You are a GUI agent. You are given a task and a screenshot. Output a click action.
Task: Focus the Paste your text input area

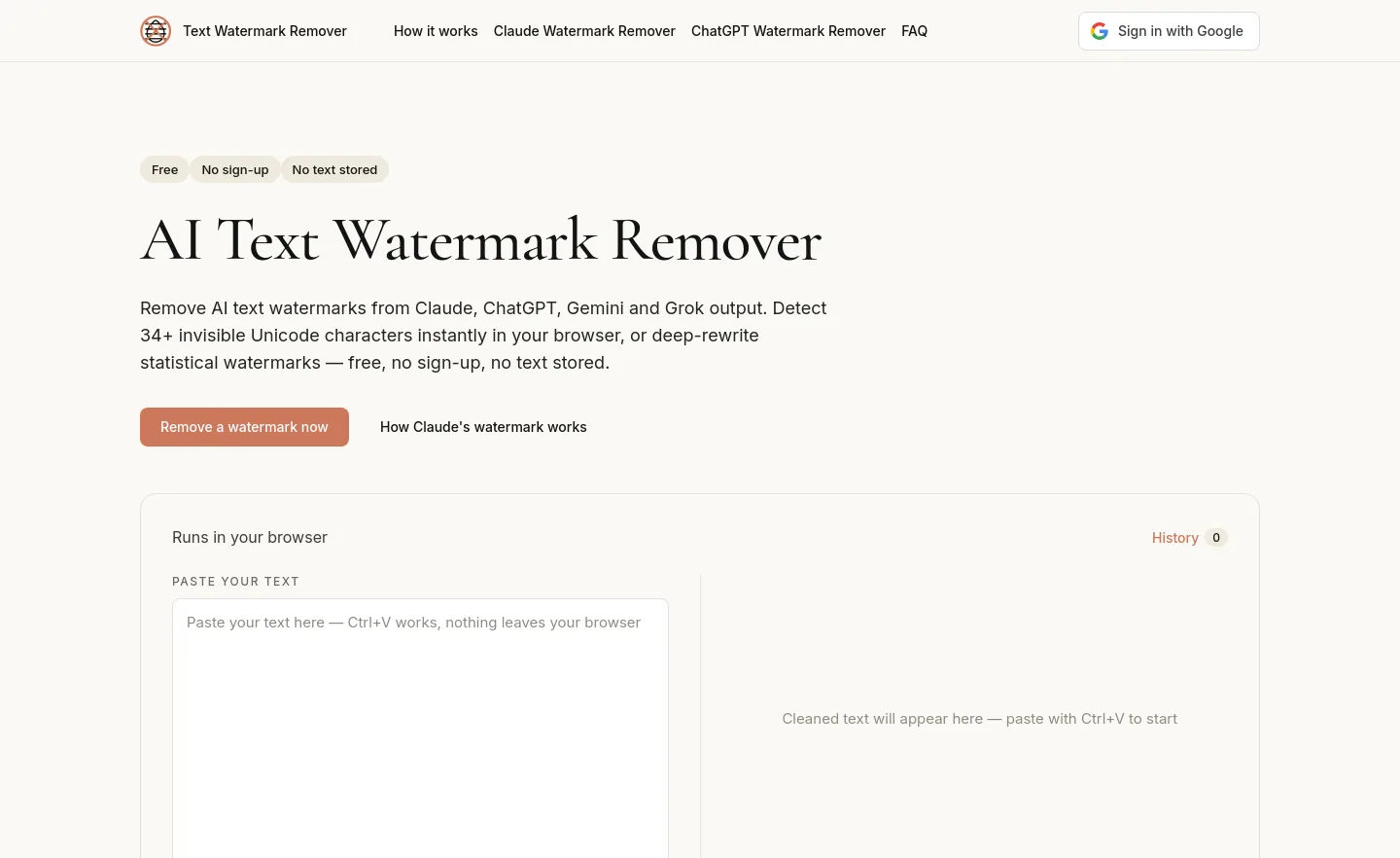420,728
